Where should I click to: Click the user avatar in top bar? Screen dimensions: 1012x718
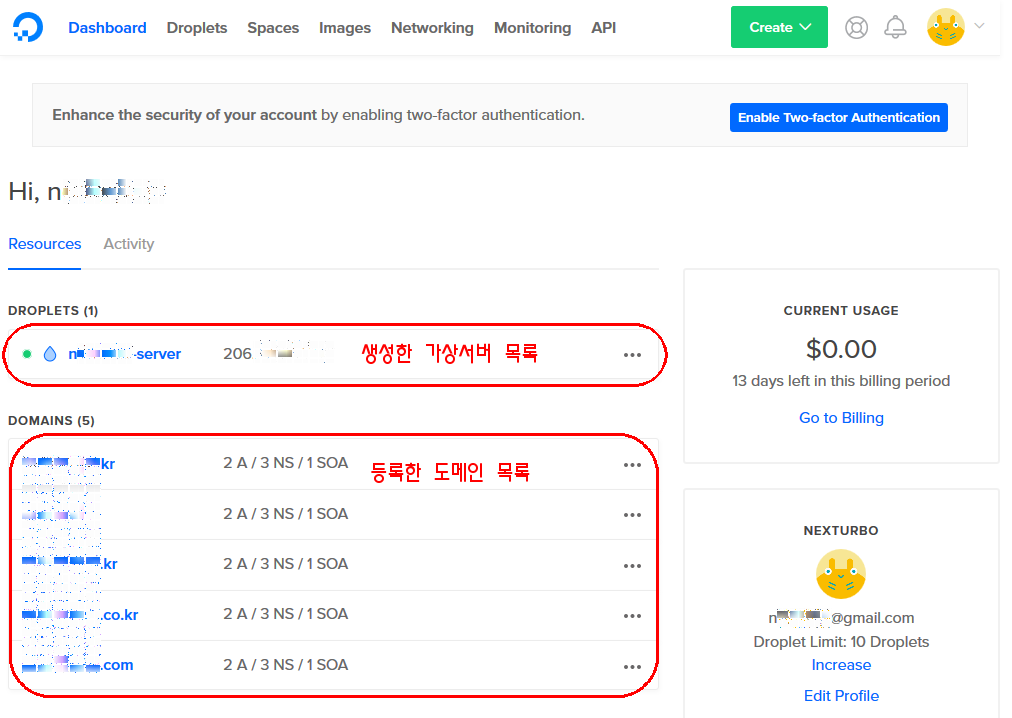tap(945, 27)
